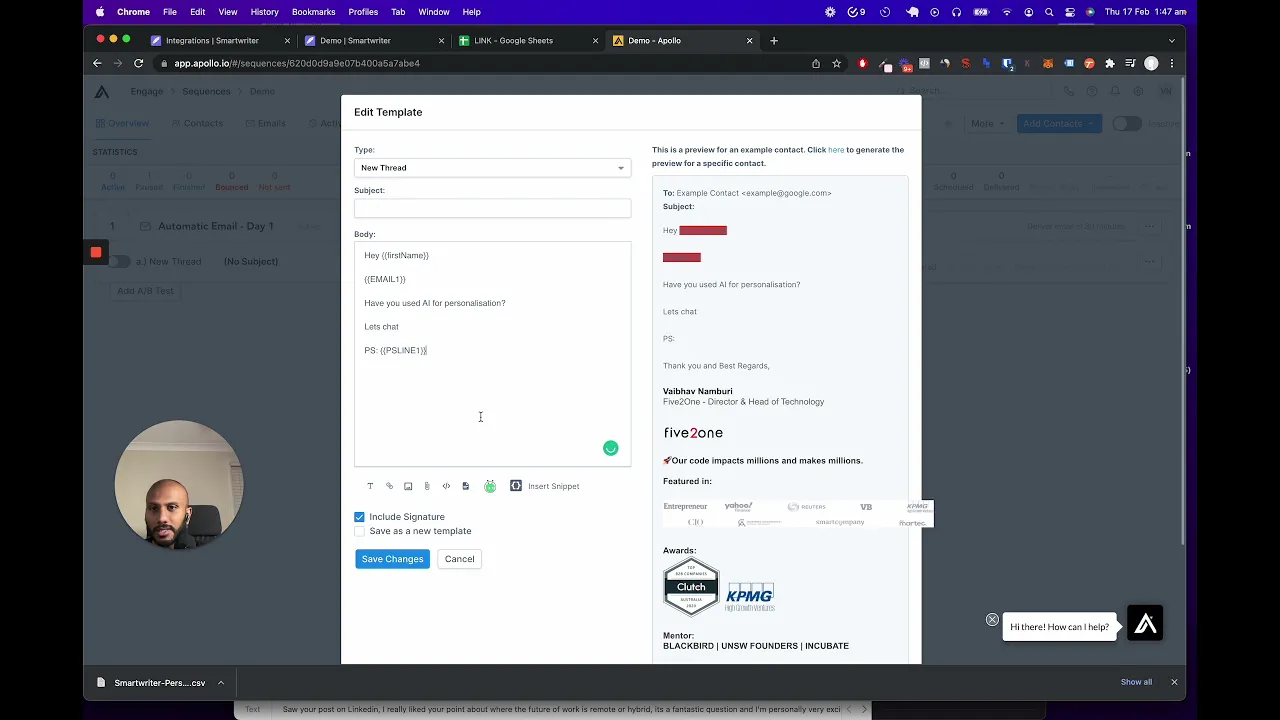The width and height of the screenshot is (1280, 720).
Task: Open Chrome three-dot menu
Action: click(1172, 63)
